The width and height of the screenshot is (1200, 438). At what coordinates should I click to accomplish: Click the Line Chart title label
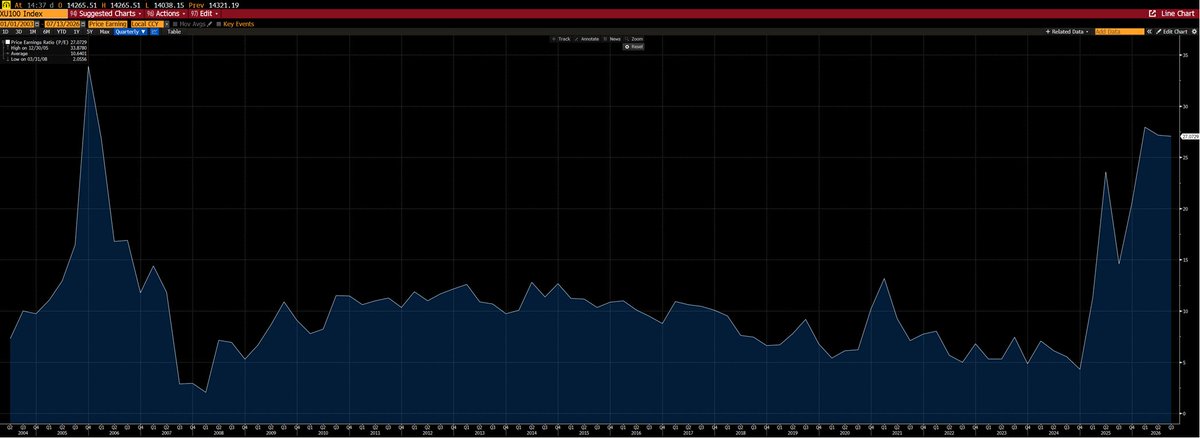coord(1178,14)
